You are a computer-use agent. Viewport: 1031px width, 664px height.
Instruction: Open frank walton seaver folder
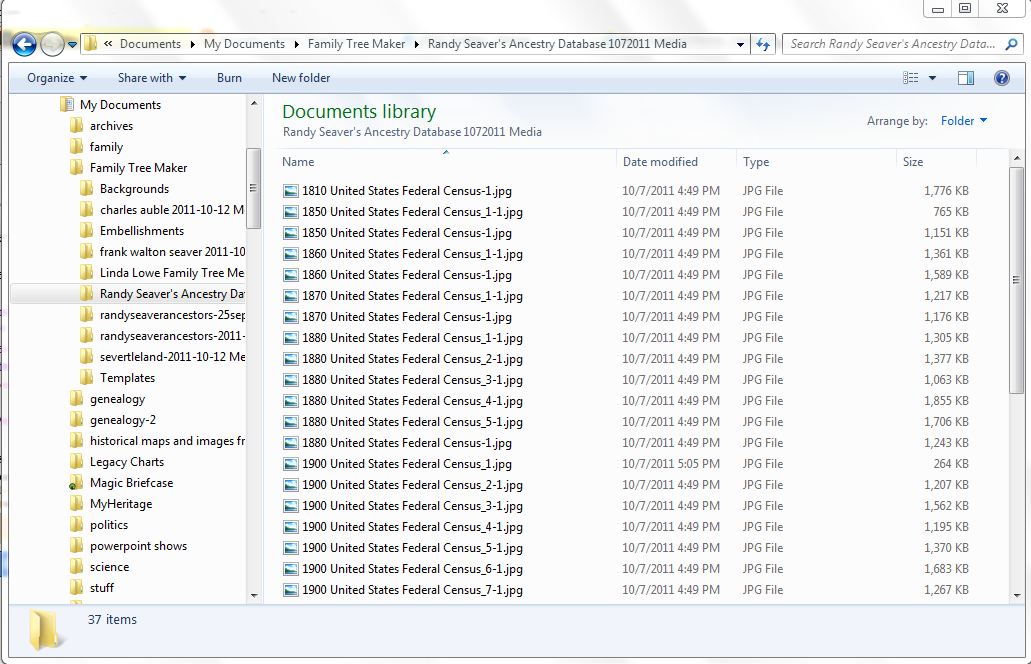point(172,252)
